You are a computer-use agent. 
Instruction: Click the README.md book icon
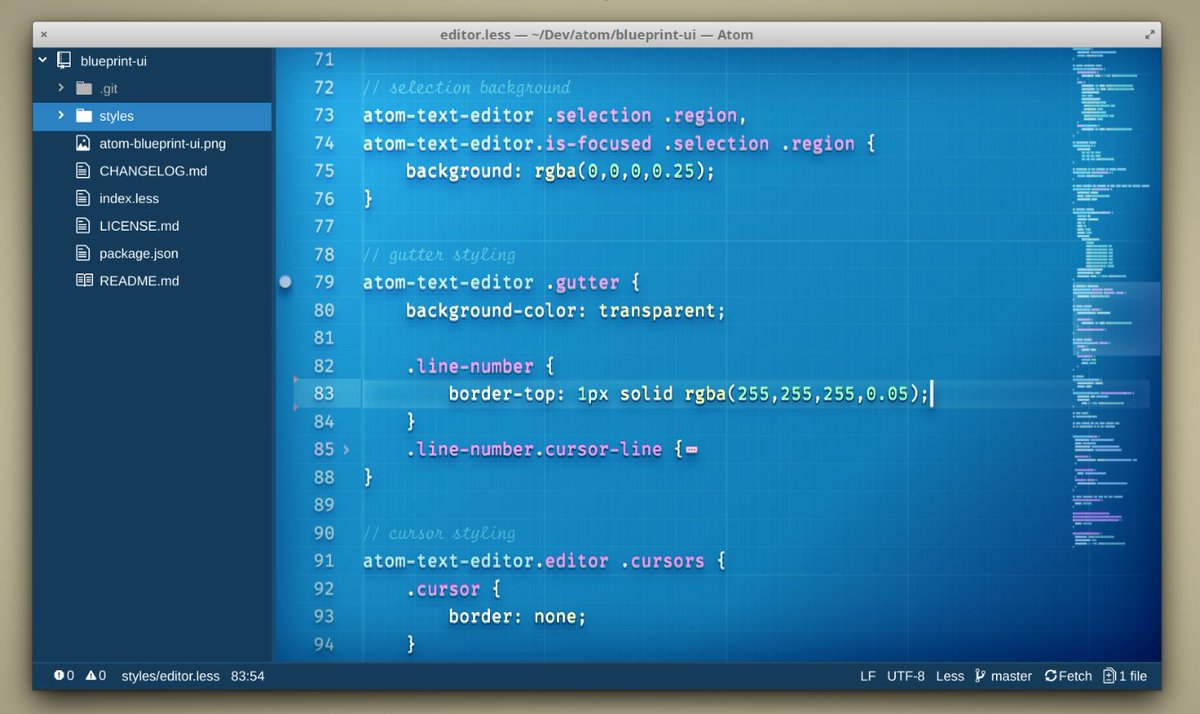(83, 281)
